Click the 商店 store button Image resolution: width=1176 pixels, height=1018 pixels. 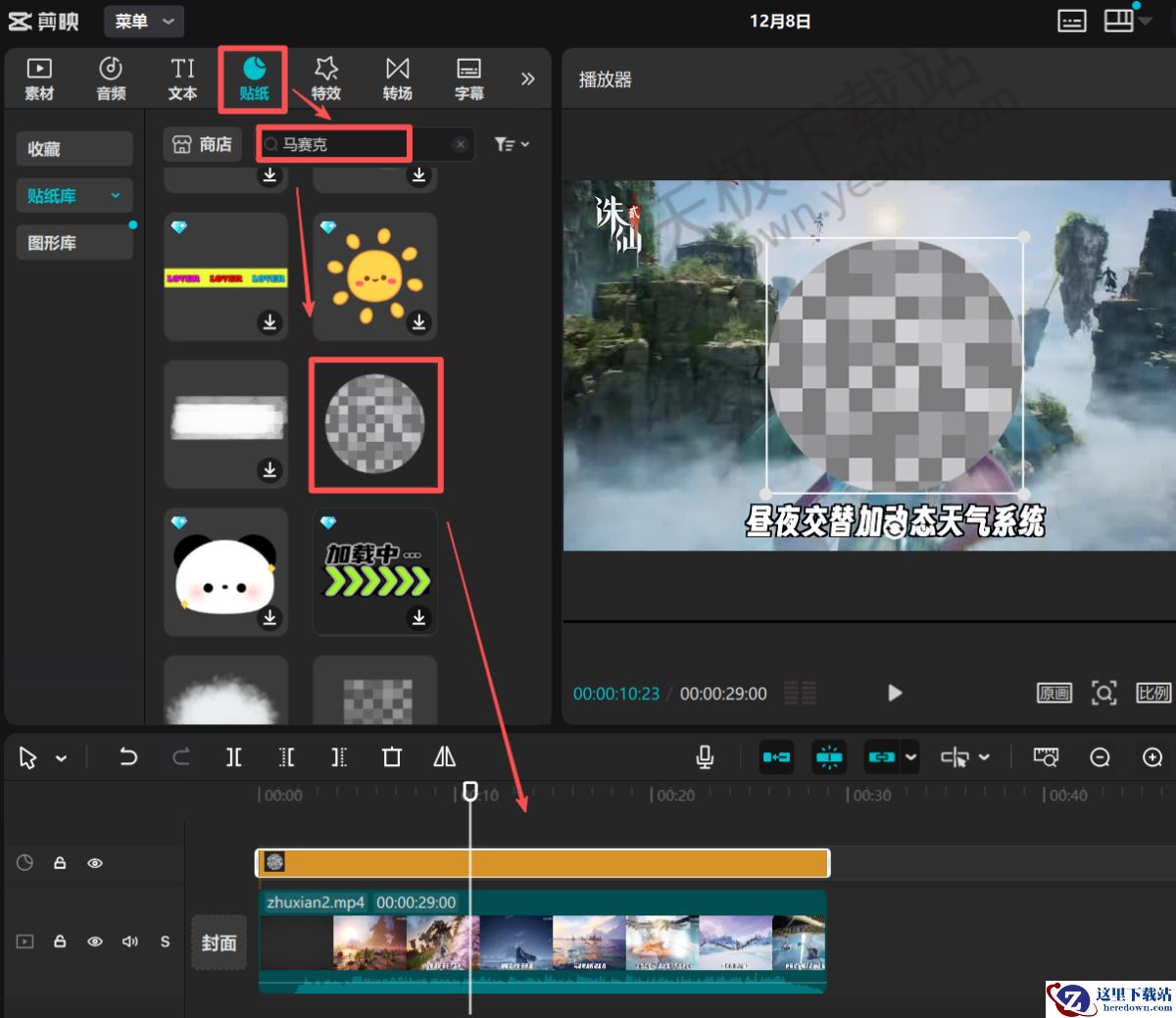tap(203, 144)
